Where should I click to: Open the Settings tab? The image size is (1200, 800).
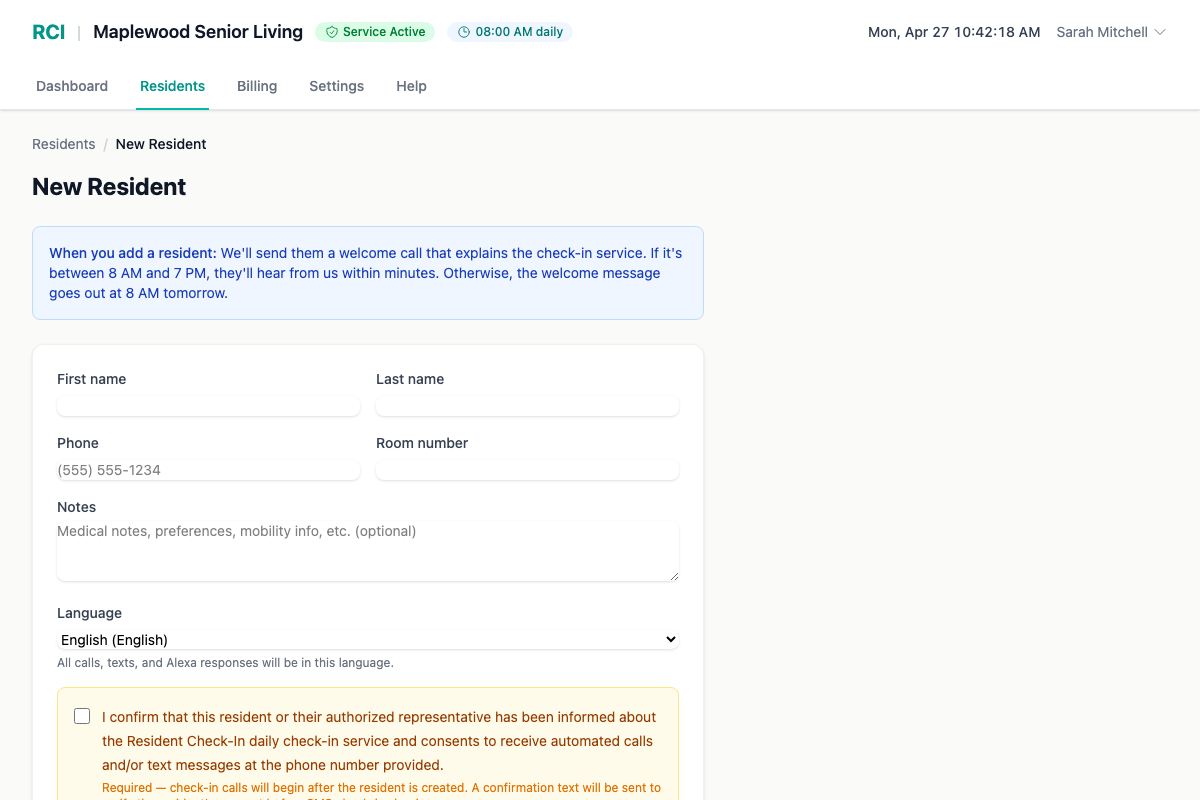337,86
